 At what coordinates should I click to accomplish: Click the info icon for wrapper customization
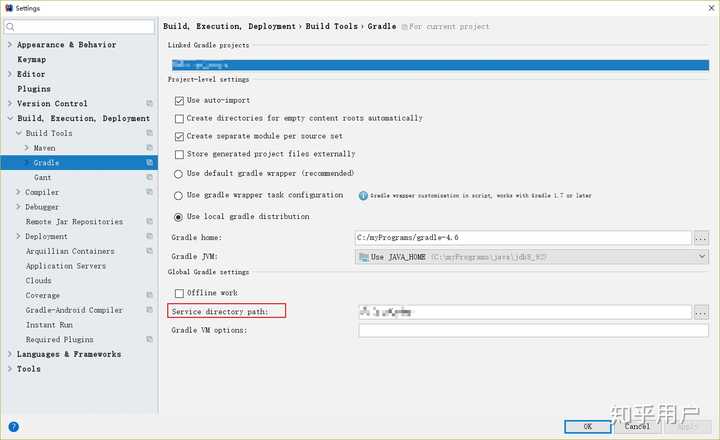pyautogui.click(x=363, y=196)
